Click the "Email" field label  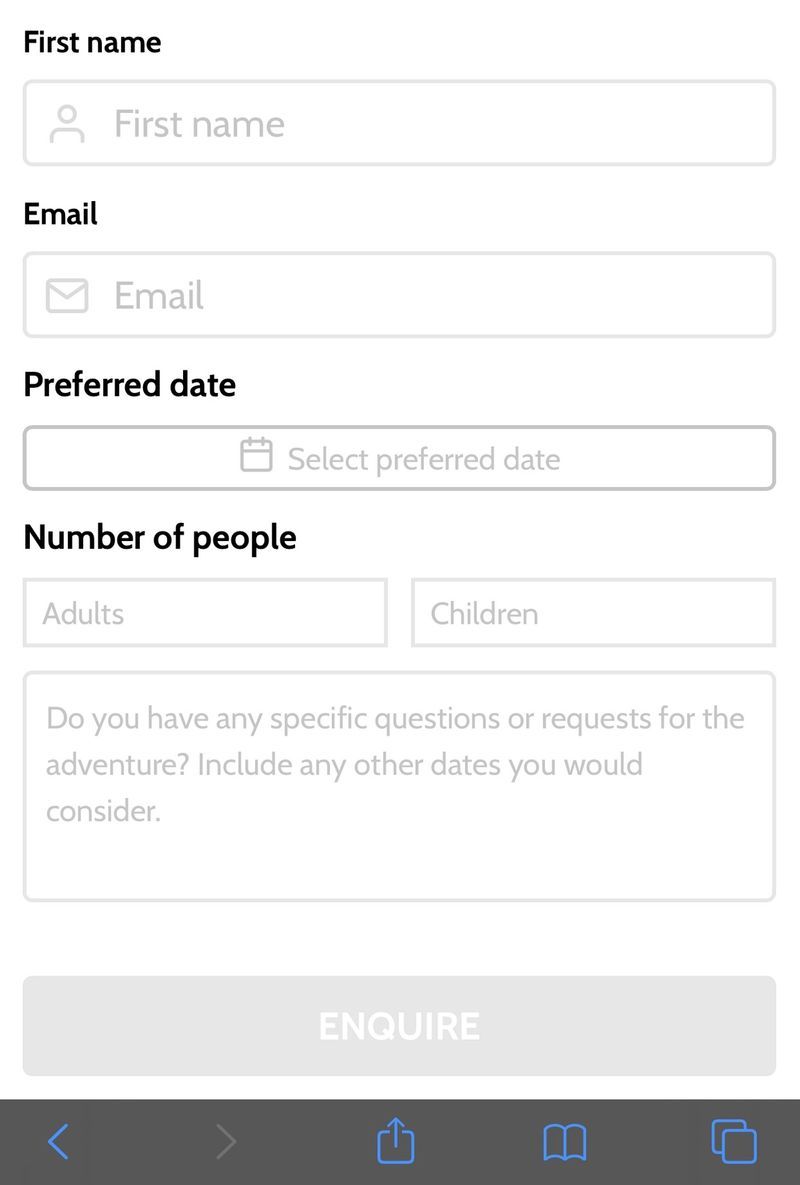(60, 214)
